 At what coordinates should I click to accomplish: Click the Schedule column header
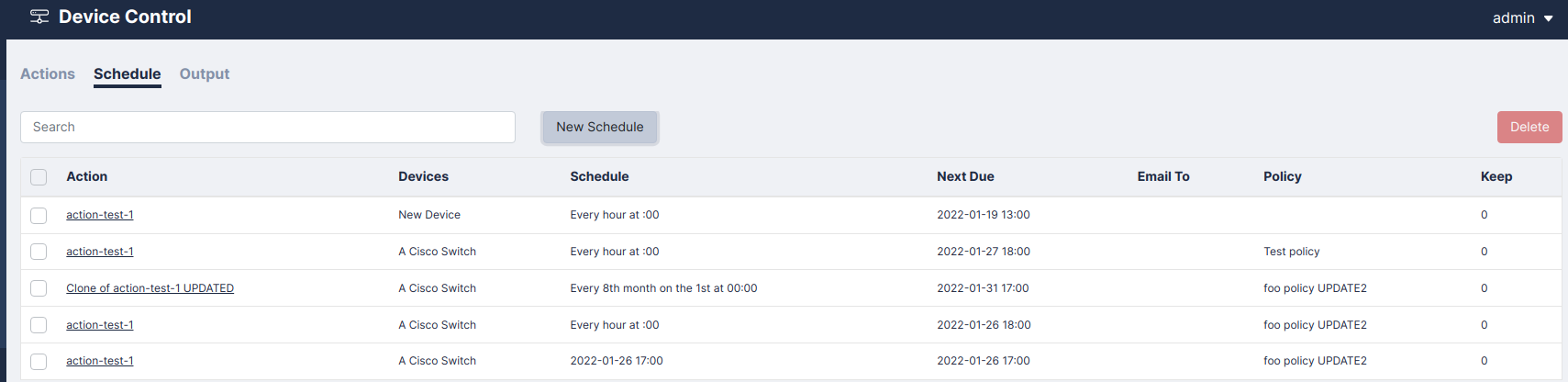click(x=599, y=176)
